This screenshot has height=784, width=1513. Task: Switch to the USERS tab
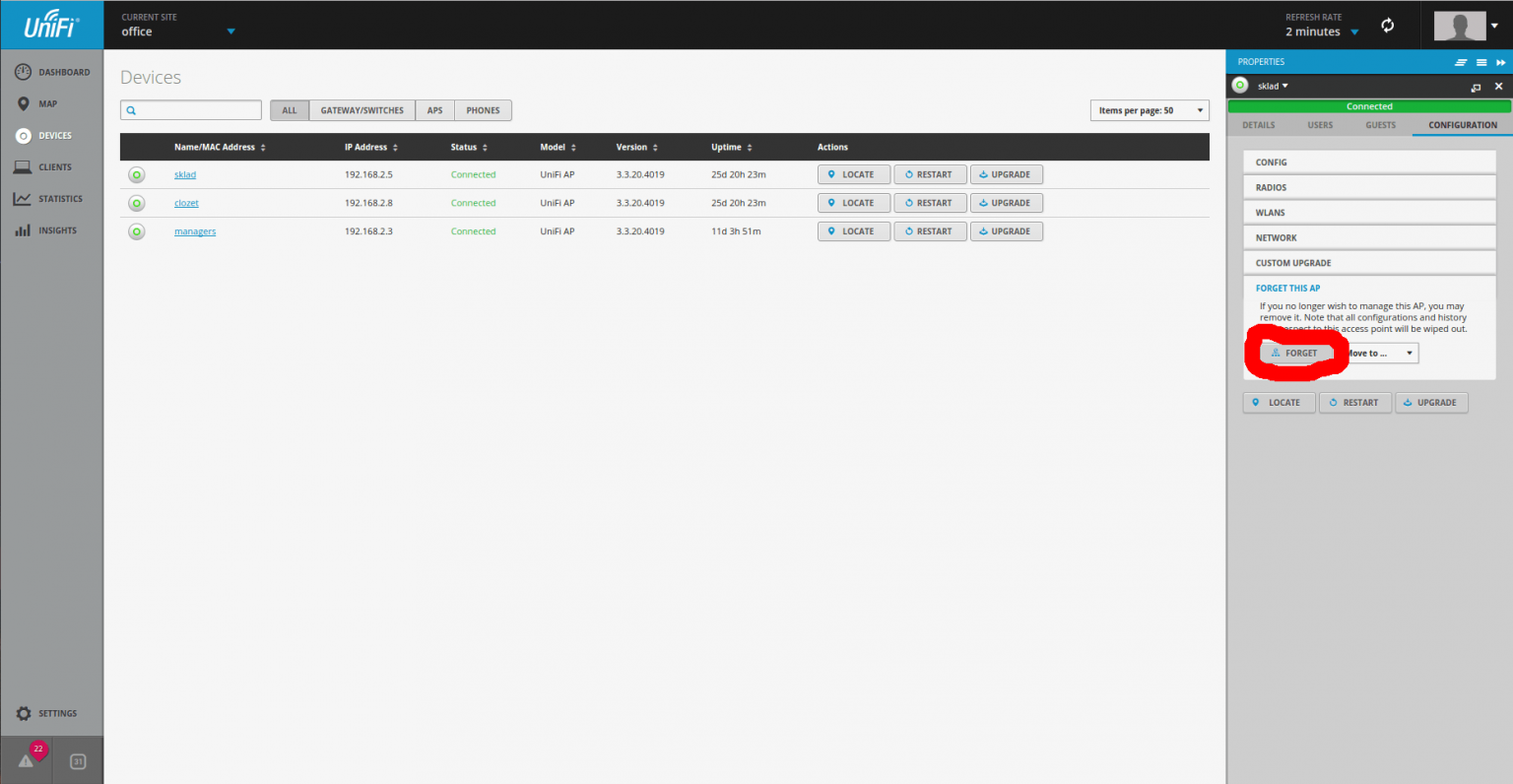point(1320,125)
